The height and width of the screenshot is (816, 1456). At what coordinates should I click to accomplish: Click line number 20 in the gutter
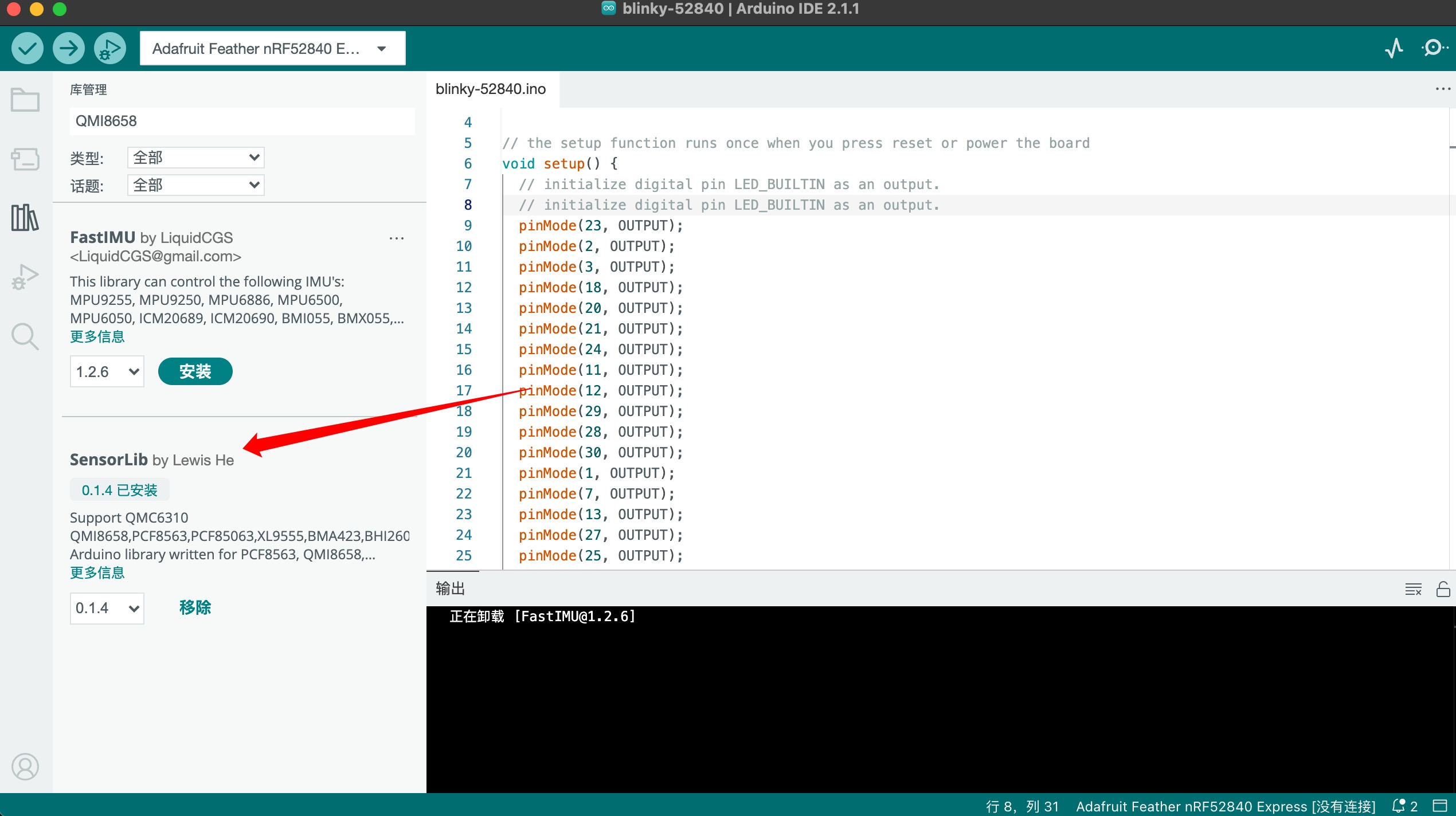point(464,453)
